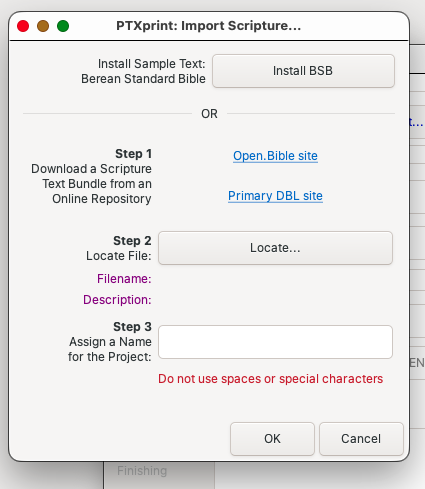Click the 'Step 3' heading
The width and height of the screenshot is (425, 489).
(132, 327)
